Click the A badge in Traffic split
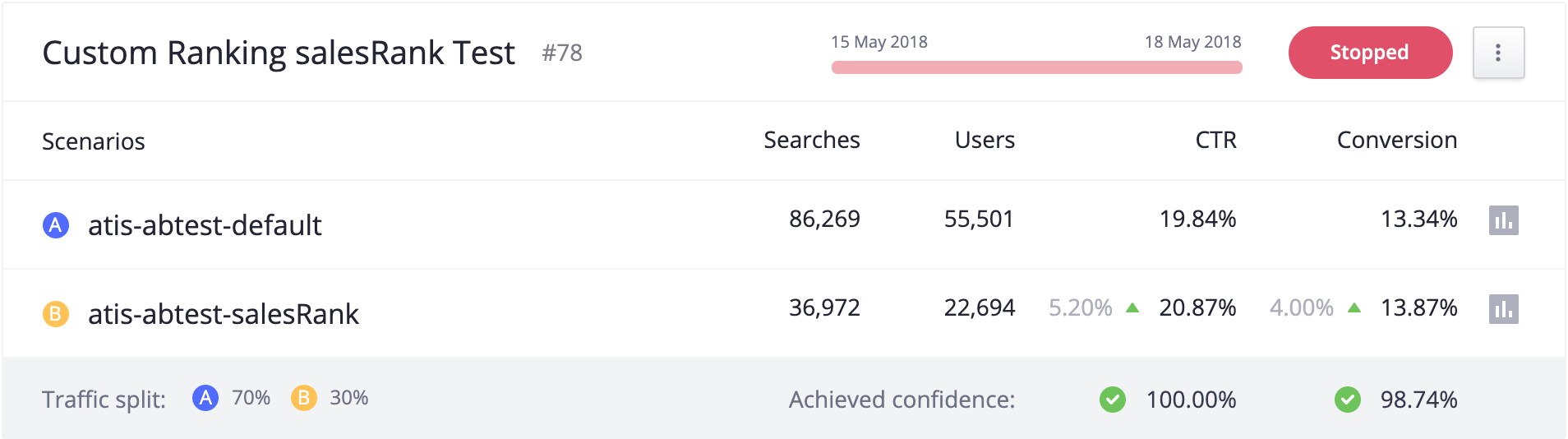 click(x=205, y=398)
